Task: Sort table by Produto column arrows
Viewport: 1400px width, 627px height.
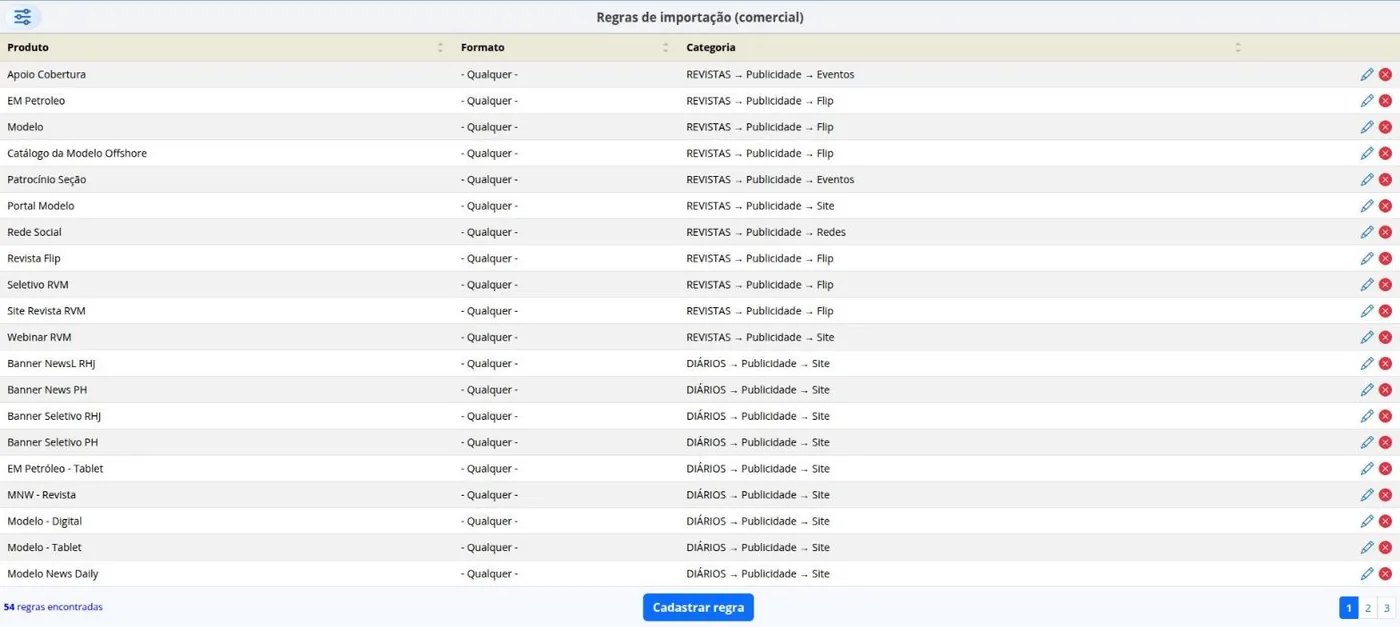Action: click(x=440, y=47)
